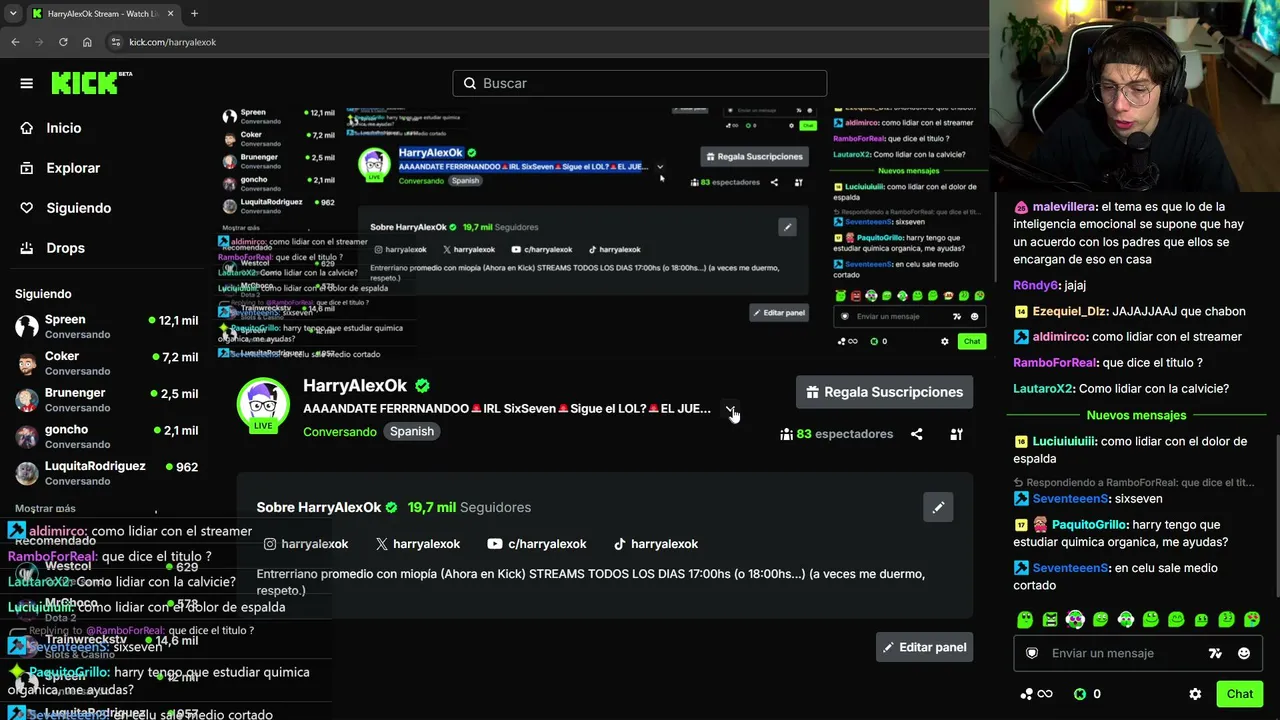The width and height of the screenshot is (1280, 720).
Task: Select the angry square green emote
Action: pyautogui.click(x=1050, y=620)
